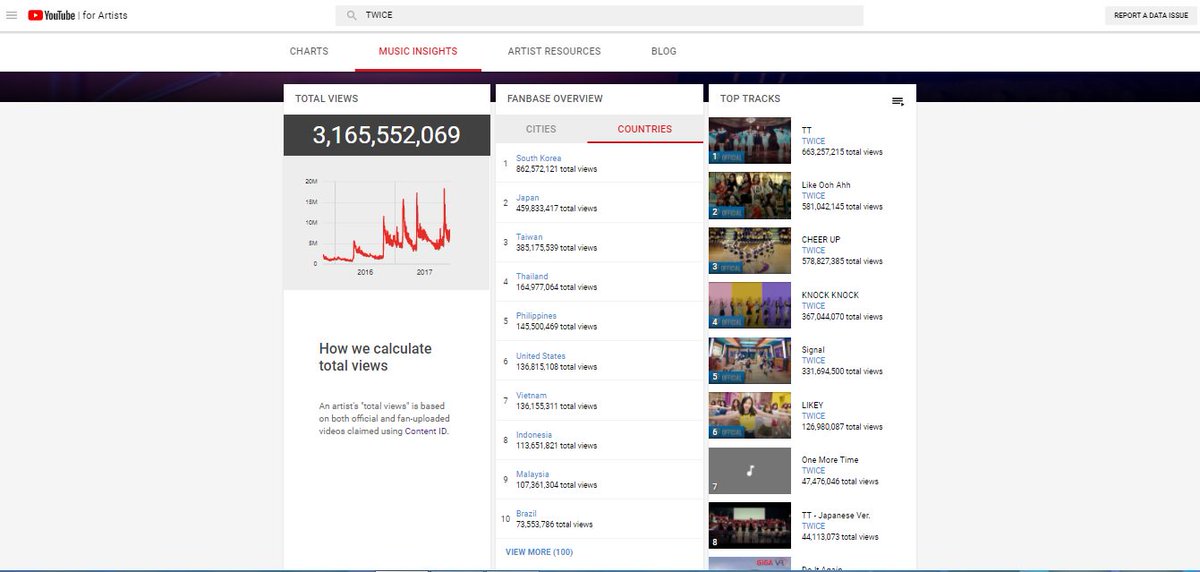Click the Like Ooh Ahh track title
Screen dimensions: 1200x572
click(x=826, y=185)
